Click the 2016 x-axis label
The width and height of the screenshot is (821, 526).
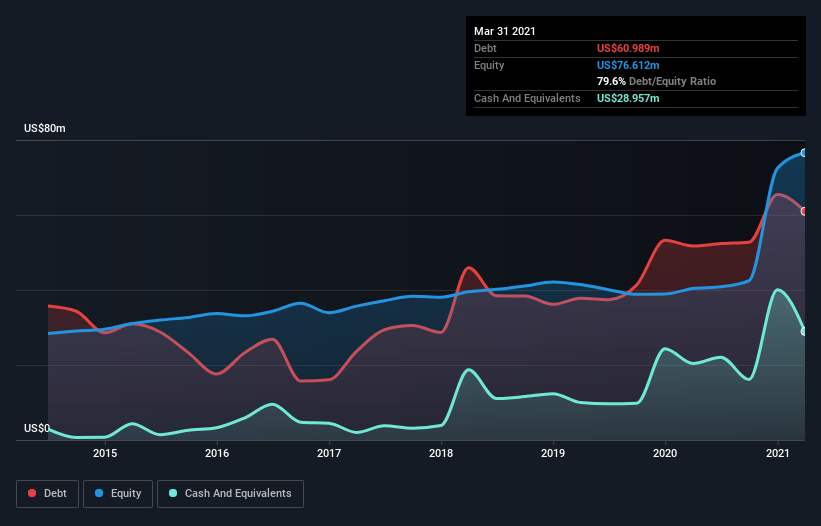[x=217, y=453]
